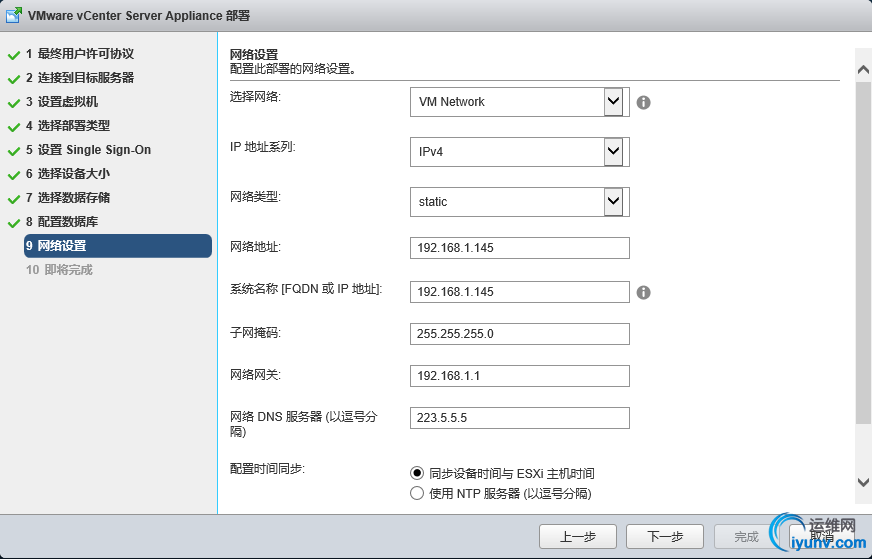Click the 网络设置 heading text

pyautogui.click(x=254, y=55)
